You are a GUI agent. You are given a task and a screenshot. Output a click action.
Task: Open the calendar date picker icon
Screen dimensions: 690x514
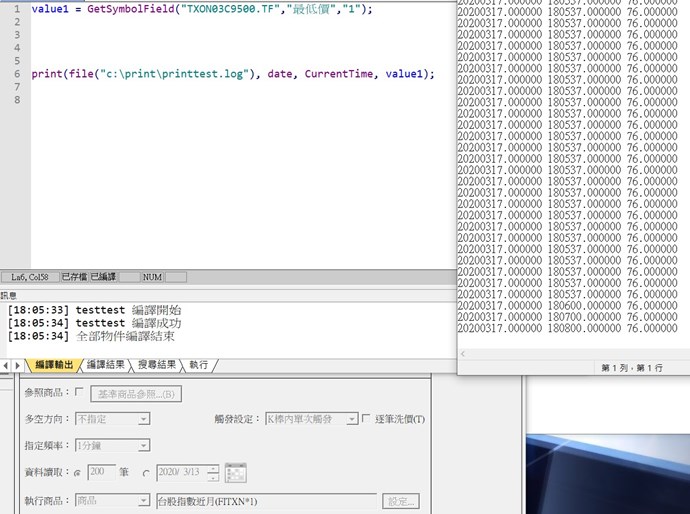click(x=236, y=472)
